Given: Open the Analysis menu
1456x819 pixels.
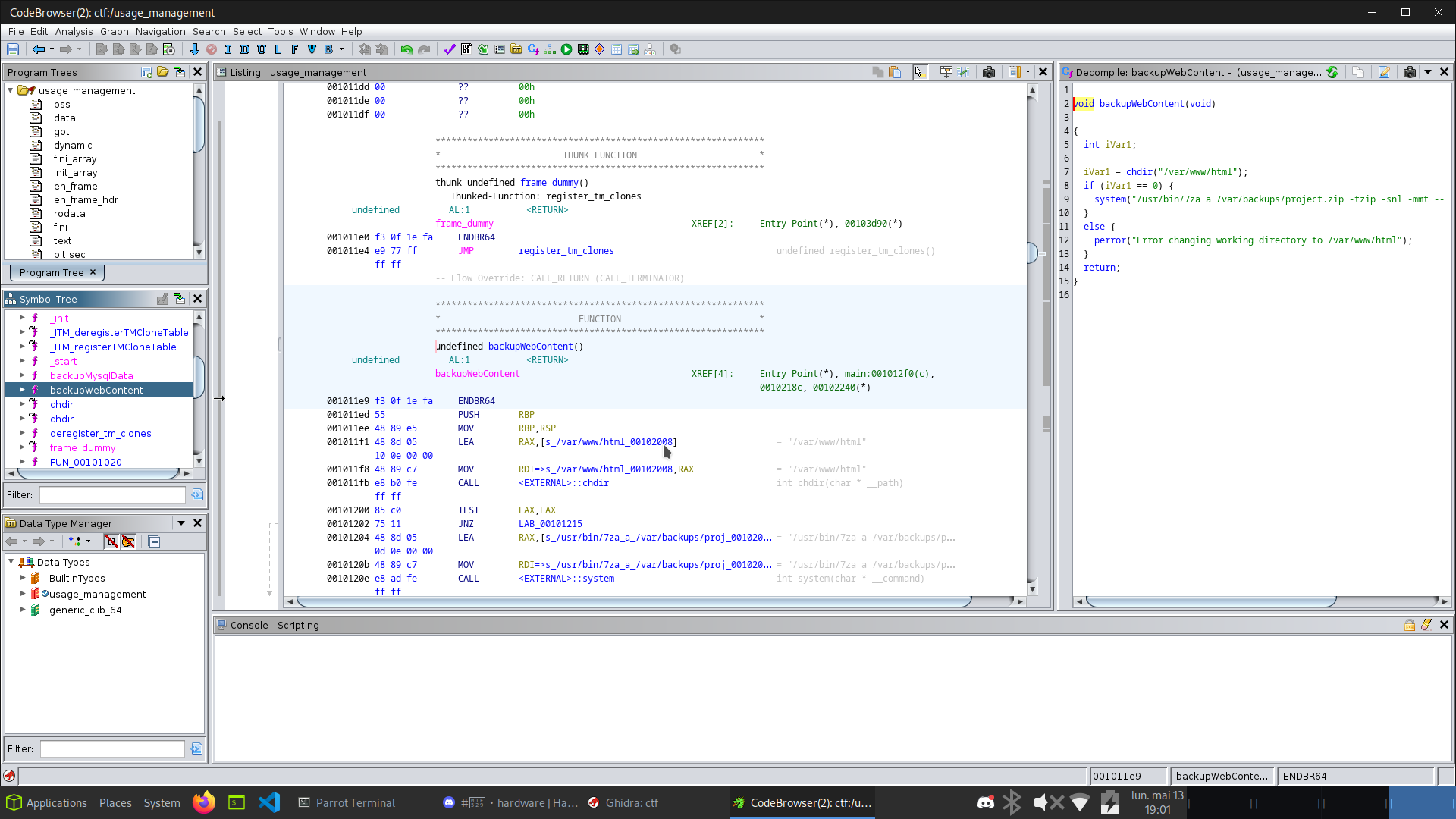Looking at the screenshot, I should [74, 31].
